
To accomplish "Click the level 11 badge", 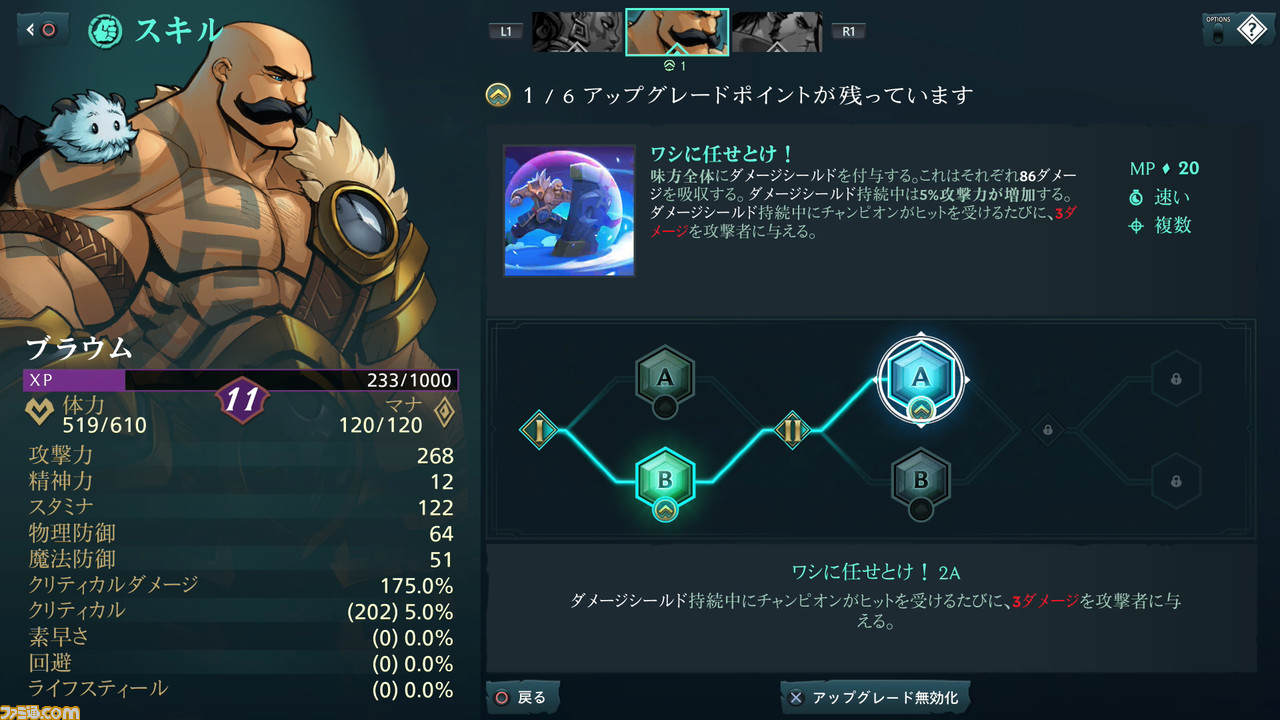I will (x=241, y=401).
